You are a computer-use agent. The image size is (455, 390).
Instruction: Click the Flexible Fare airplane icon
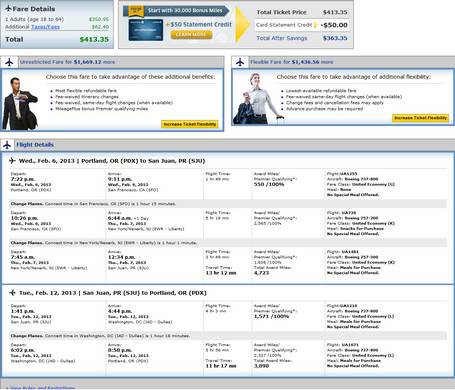pyautogui.click(x=240, y=62)
